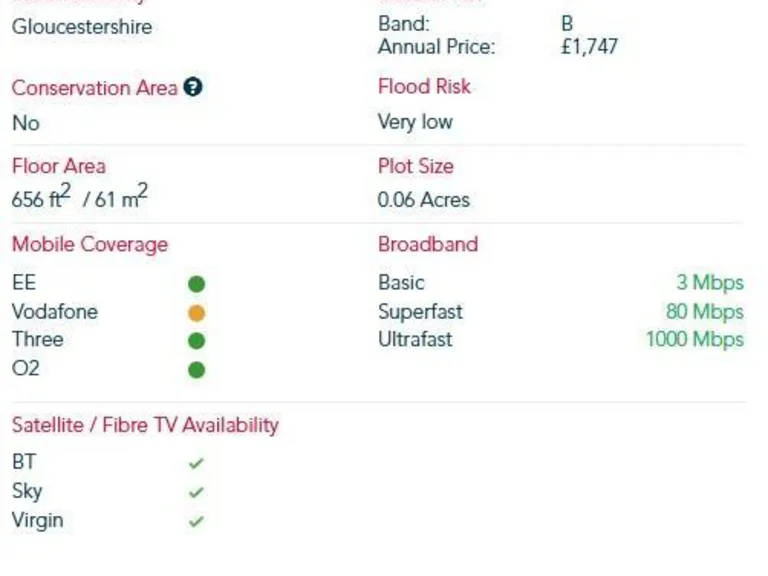Select the Sky availability checkmark
This screenshot has height=576, width=768.
pos(196,492)
